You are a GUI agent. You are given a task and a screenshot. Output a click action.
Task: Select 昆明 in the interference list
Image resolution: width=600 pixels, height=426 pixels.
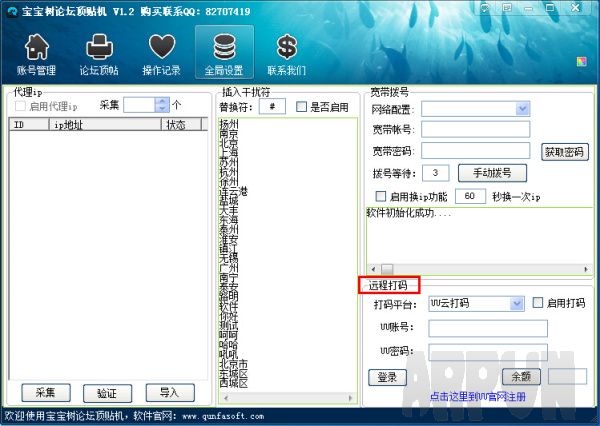(x=229, y=296)
